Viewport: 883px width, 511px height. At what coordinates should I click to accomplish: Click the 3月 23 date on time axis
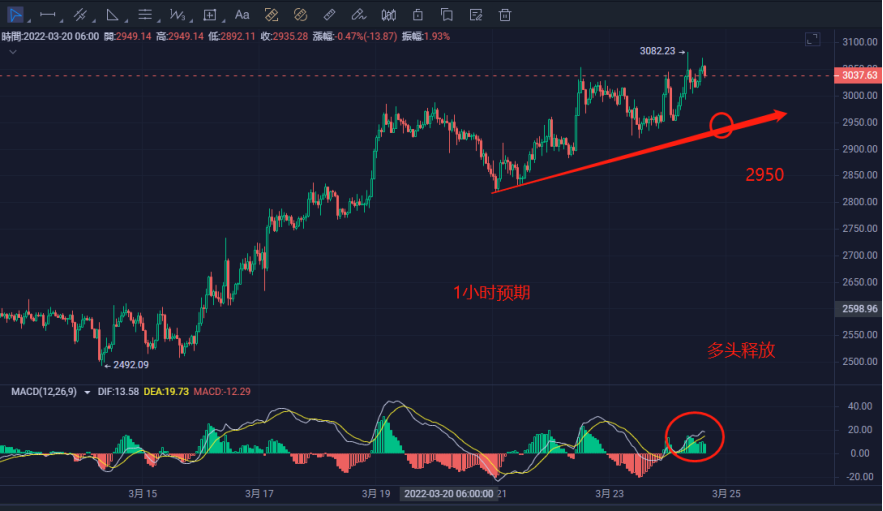pyautogui.click(x=609, y=494)
